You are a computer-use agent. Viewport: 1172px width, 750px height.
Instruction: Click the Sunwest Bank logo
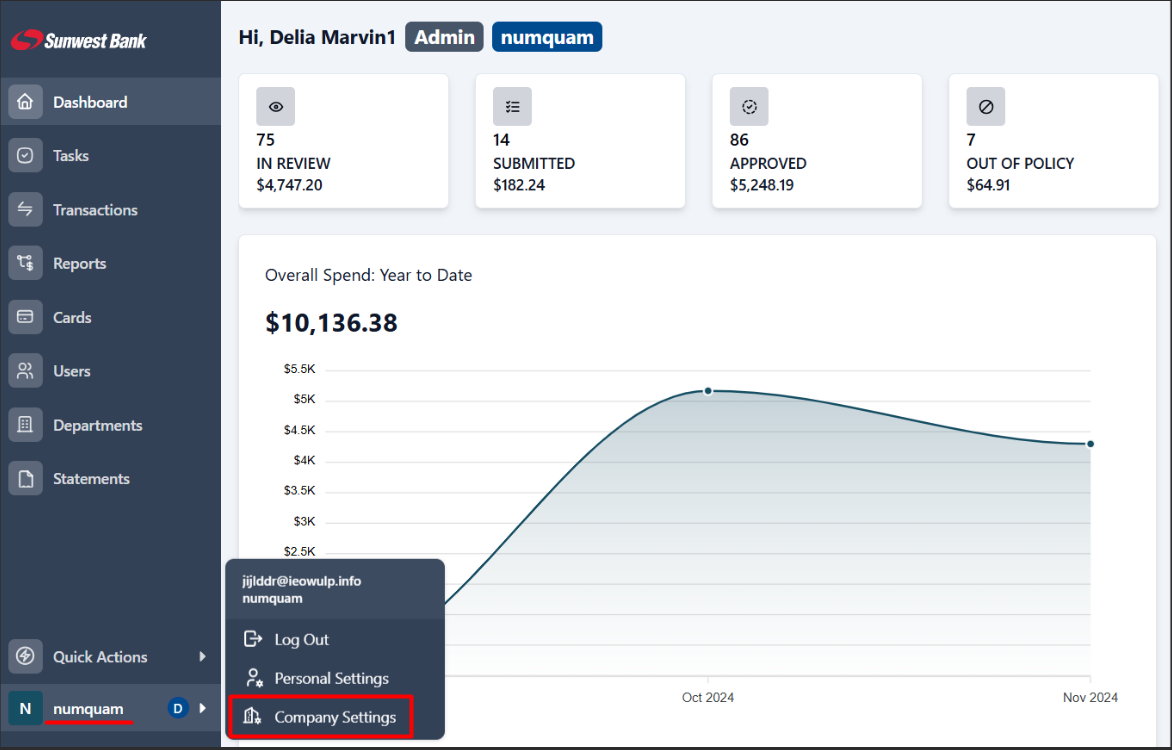pyautogui.click(x=78, y=40)
